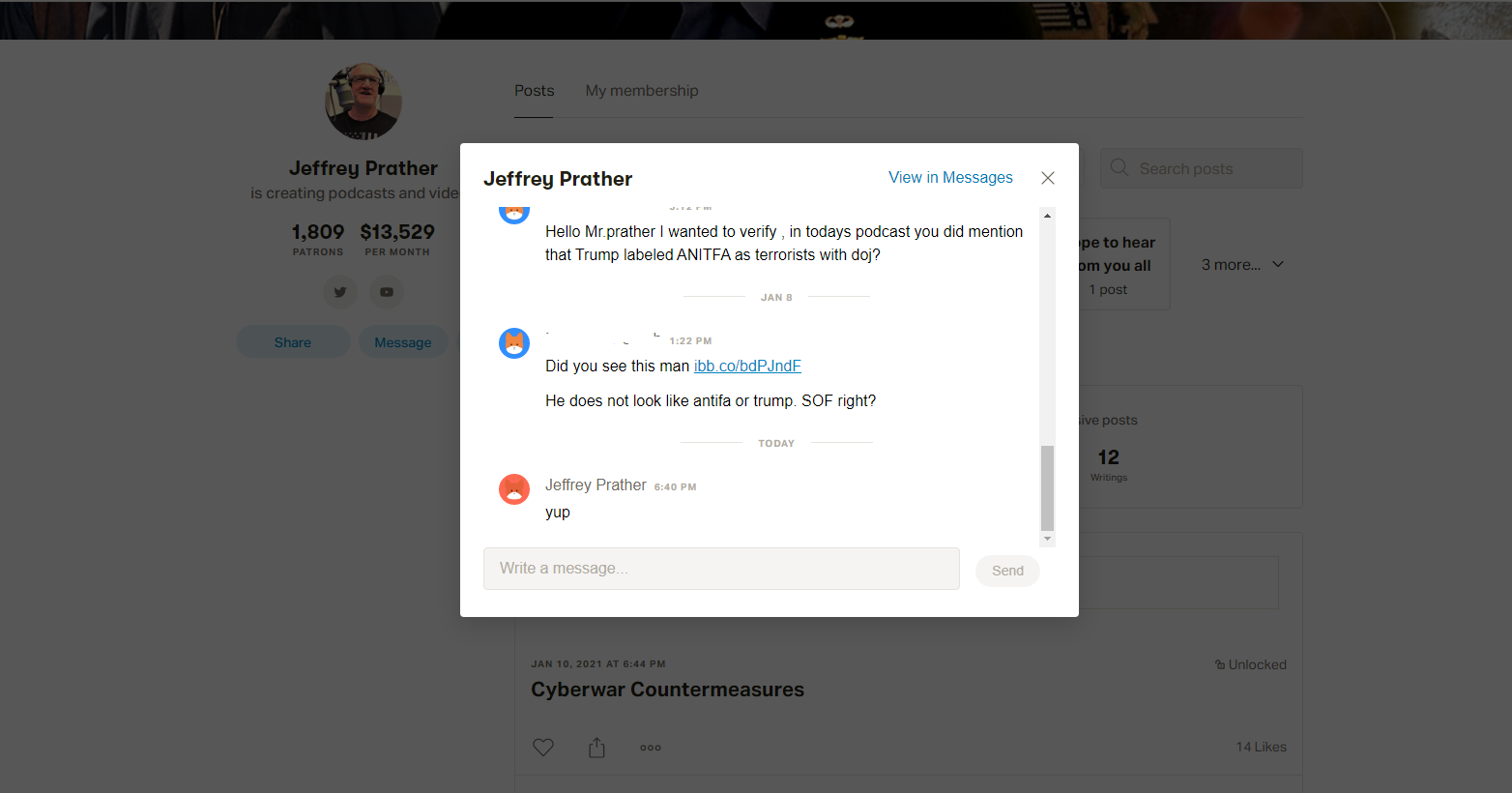The height and width of the screenshot is (793, 1512).
Task: Open the three-dot more options on the post
Action: (651, 748)
